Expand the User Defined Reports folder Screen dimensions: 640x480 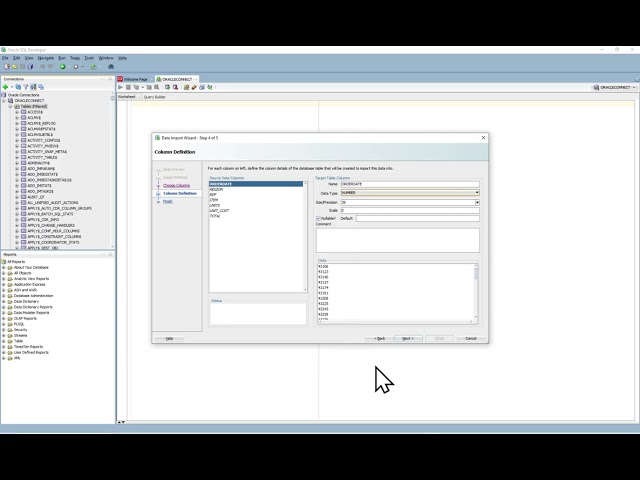point(4,352)
